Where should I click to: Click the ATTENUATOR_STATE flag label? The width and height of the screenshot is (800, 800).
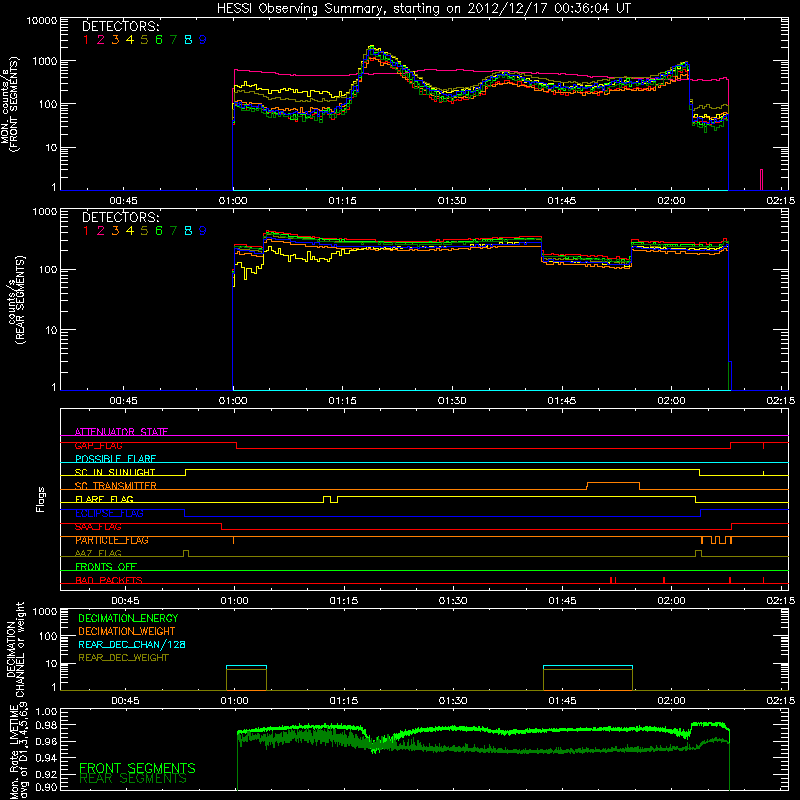coord(121,432)
